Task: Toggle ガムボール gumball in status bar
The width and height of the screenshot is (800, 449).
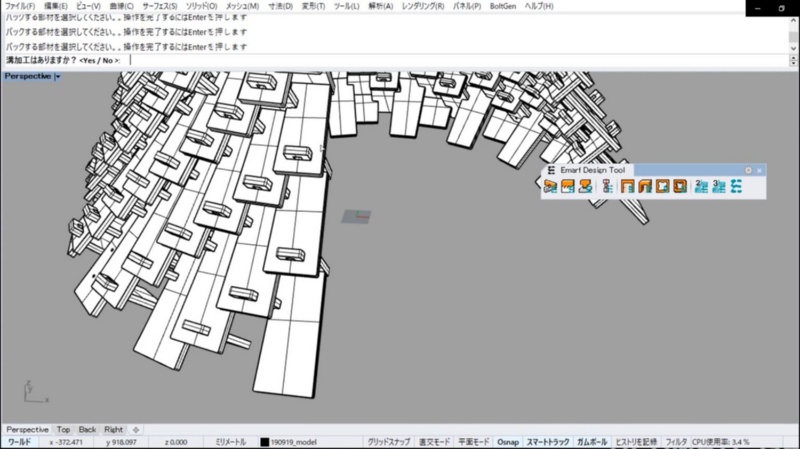Action: point(590,441)
